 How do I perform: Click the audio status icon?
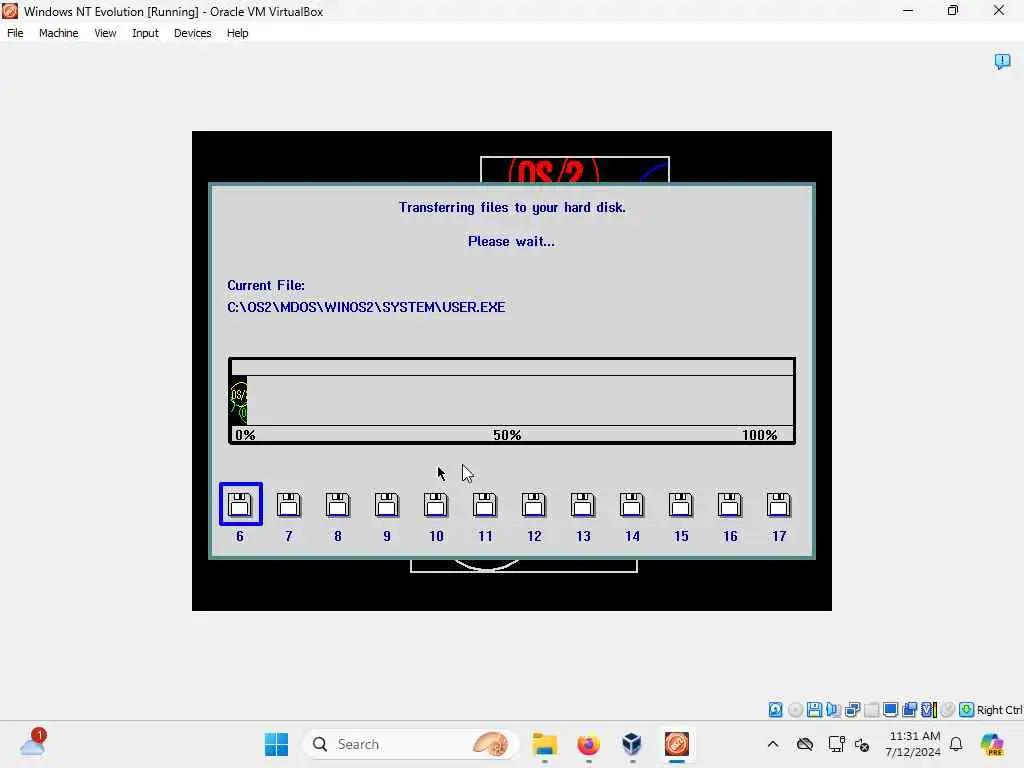833,709
